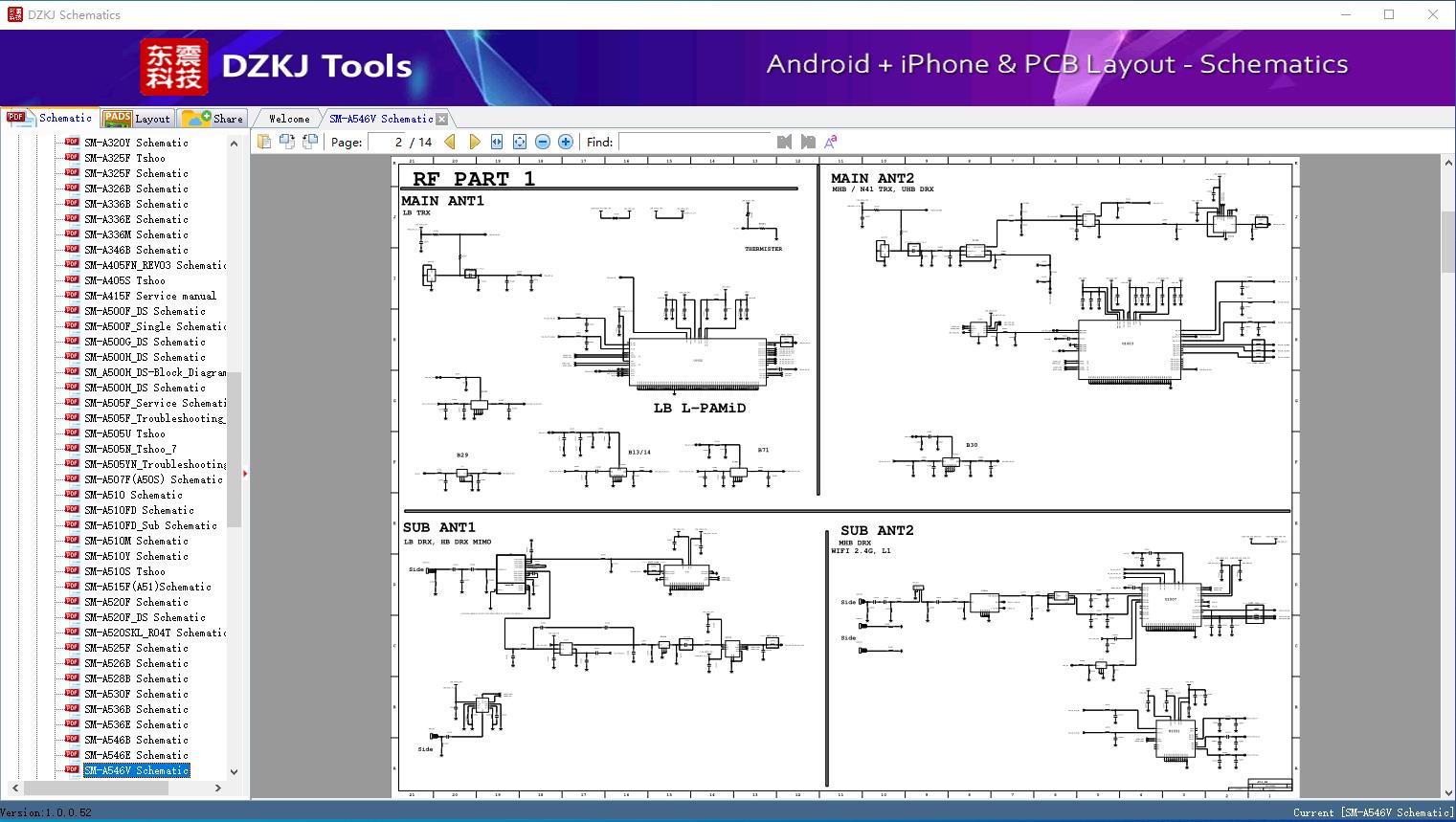Collapse the side panel via red arrow
Image resolution: width=1456 pixels, height=822 pixels.
click(x=245, y=473)
